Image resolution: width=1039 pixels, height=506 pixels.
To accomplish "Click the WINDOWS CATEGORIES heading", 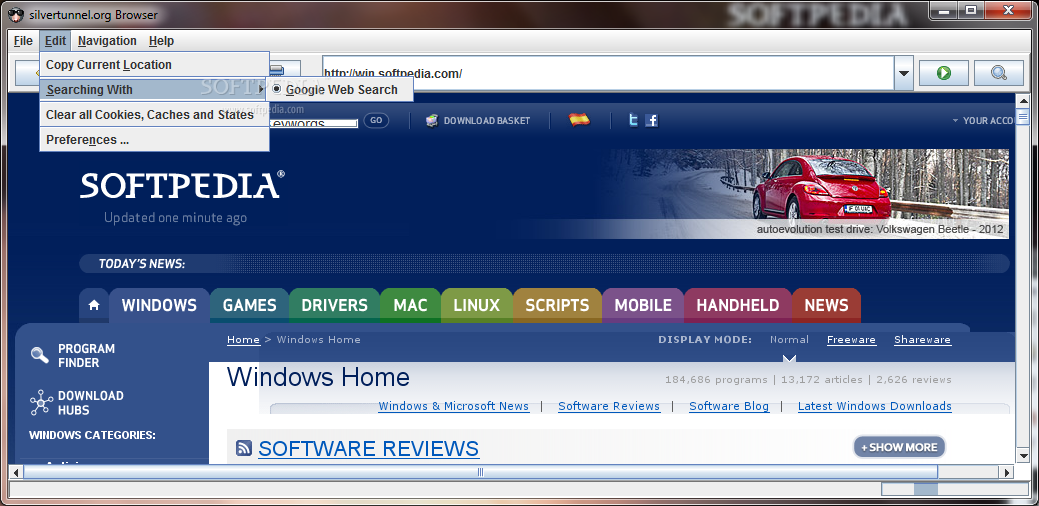I will 92,435.
